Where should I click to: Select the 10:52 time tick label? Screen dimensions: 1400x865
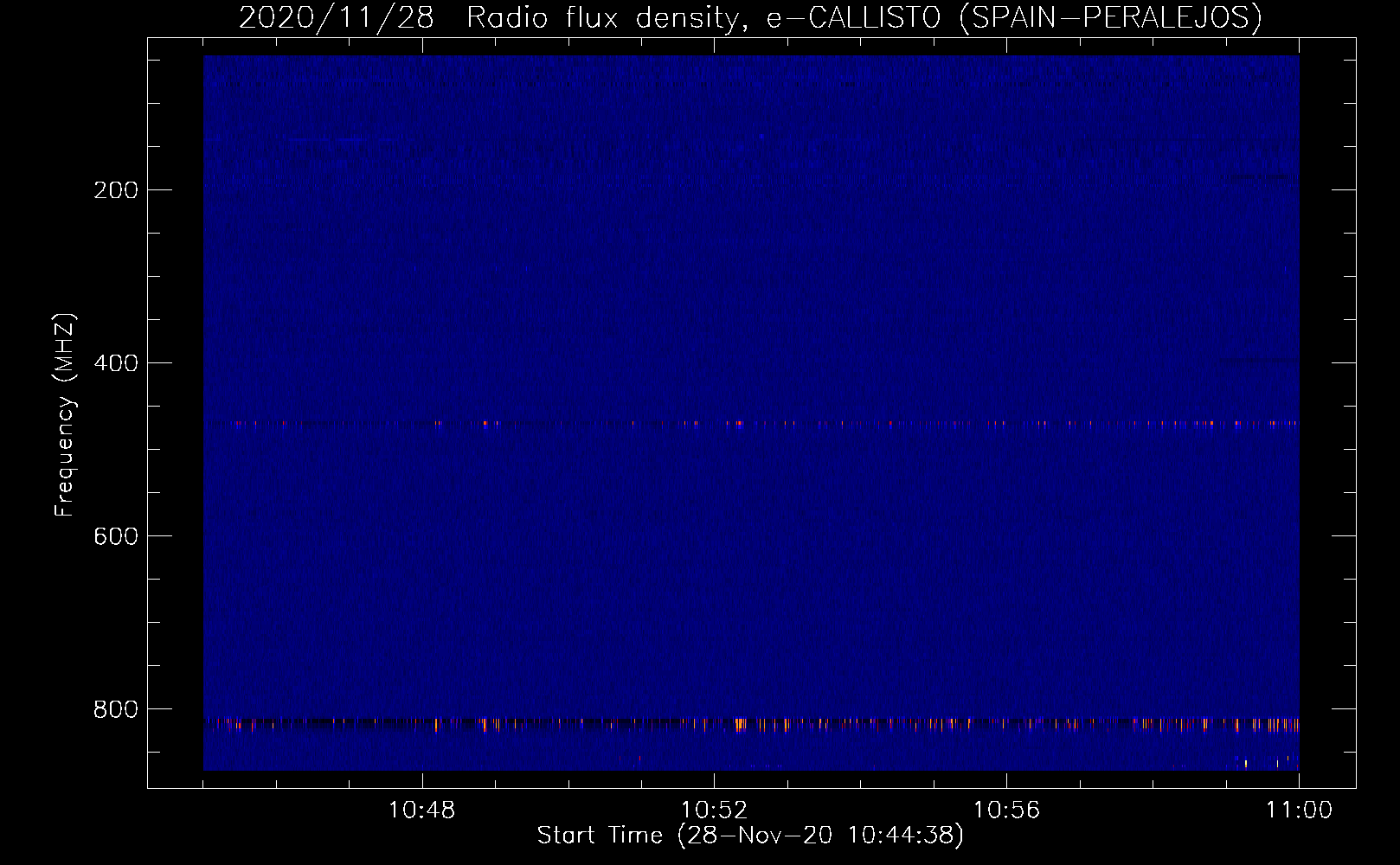pyautogui.click(x=715, y=811)
